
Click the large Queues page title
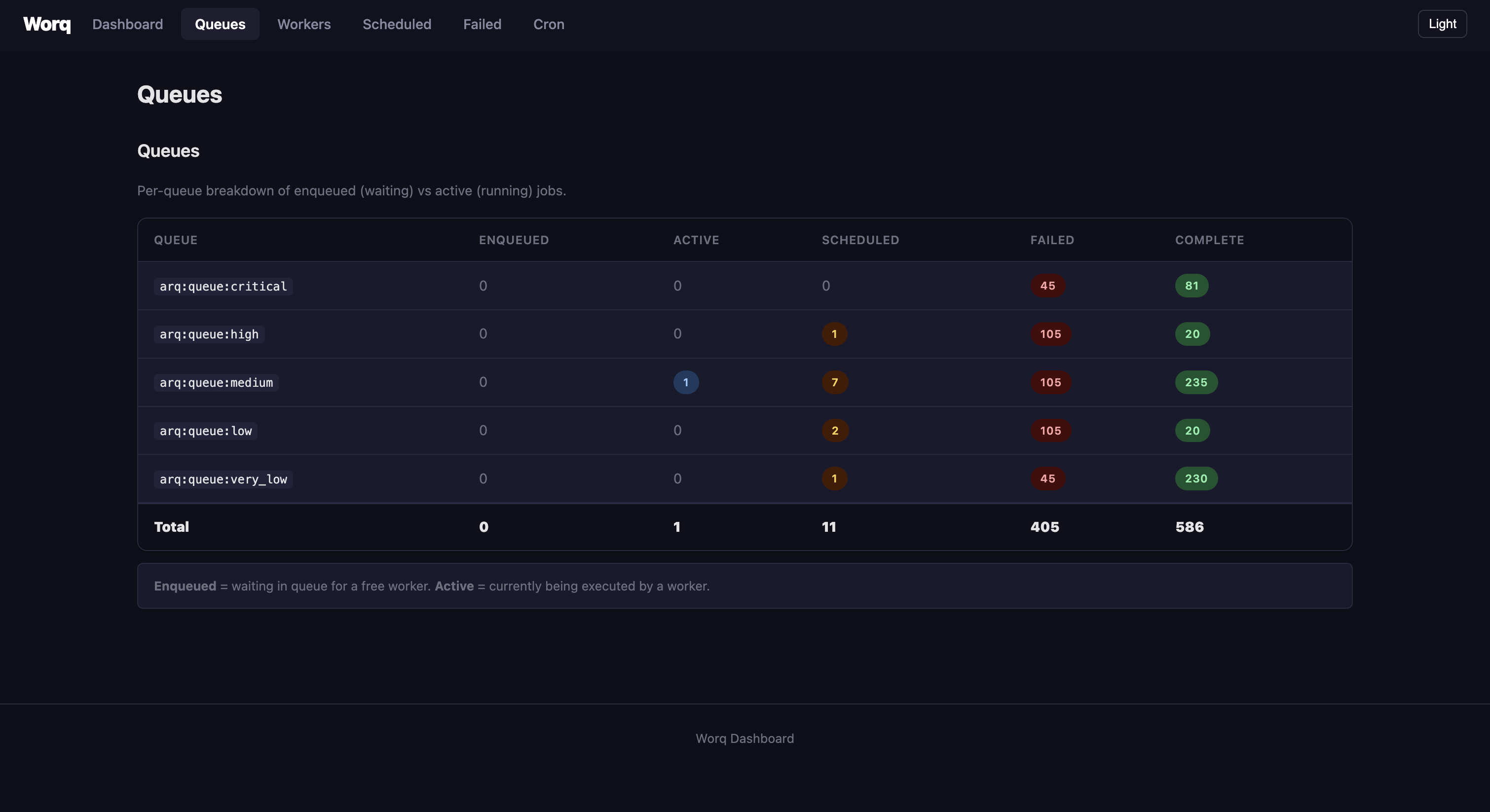[x=179, y=95]
